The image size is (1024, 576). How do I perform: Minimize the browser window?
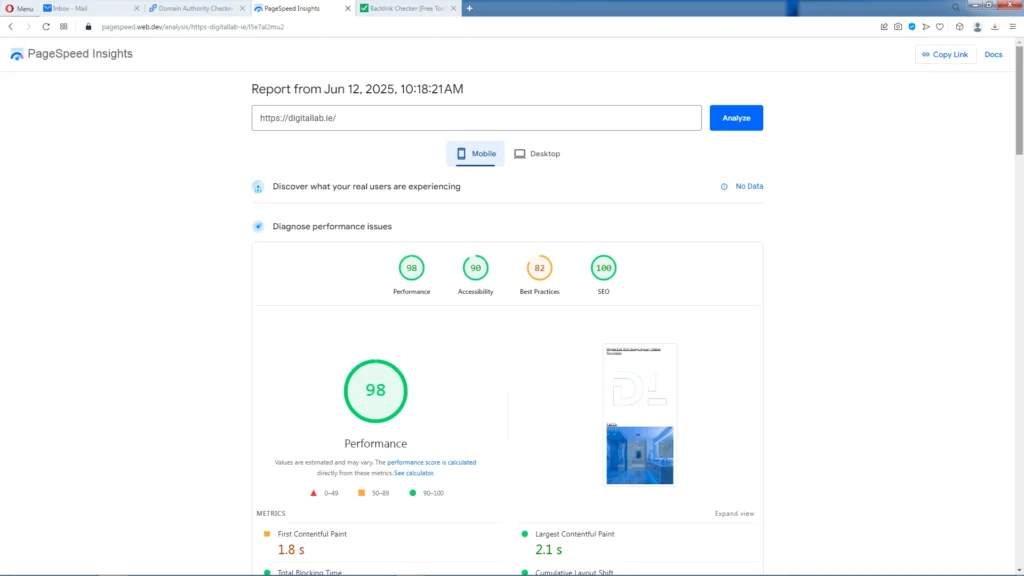(x=976, y=5)
